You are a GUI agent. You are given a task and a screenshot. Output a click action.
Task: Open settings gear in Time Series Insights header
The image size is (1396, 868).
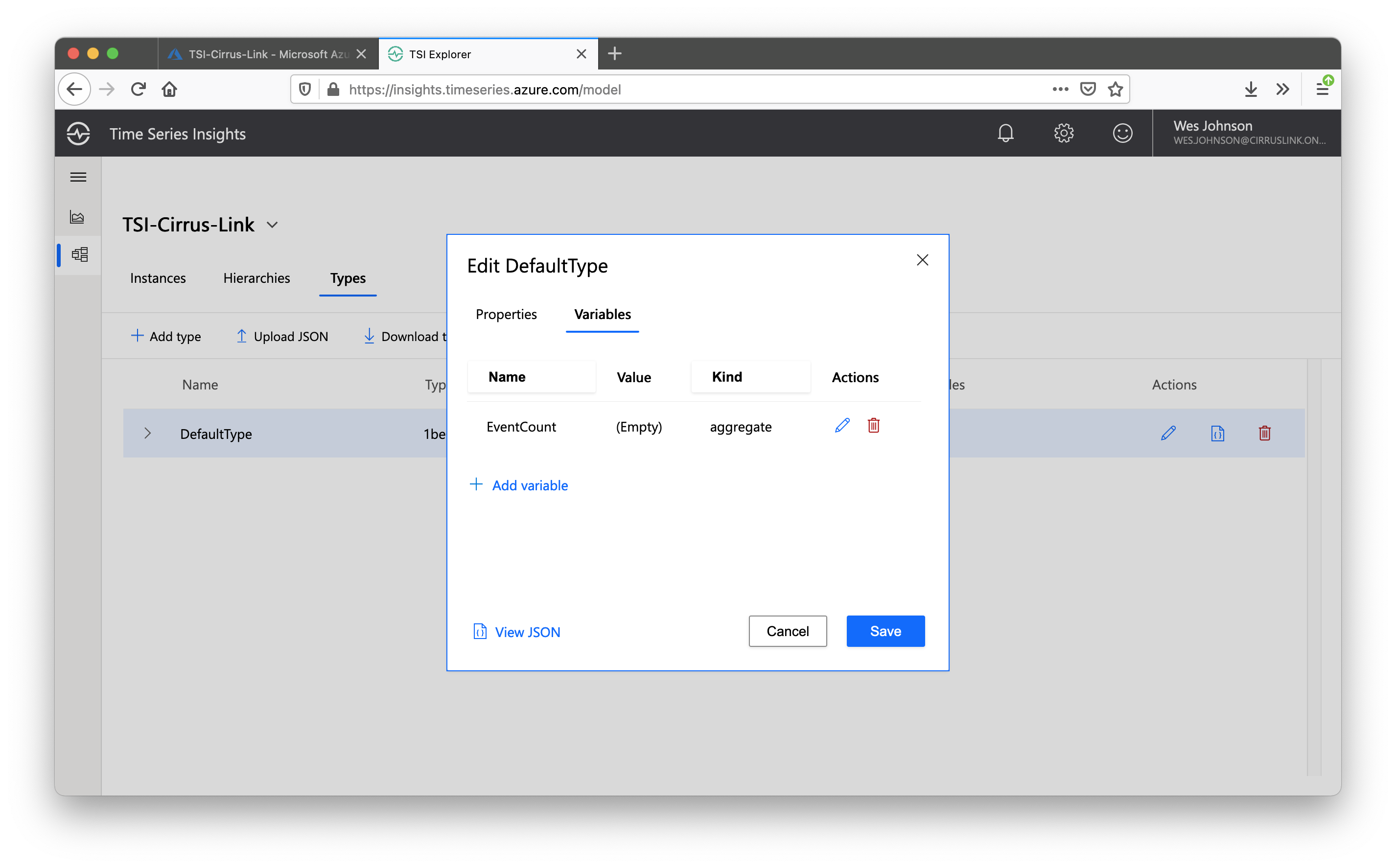pos(1064,133)
